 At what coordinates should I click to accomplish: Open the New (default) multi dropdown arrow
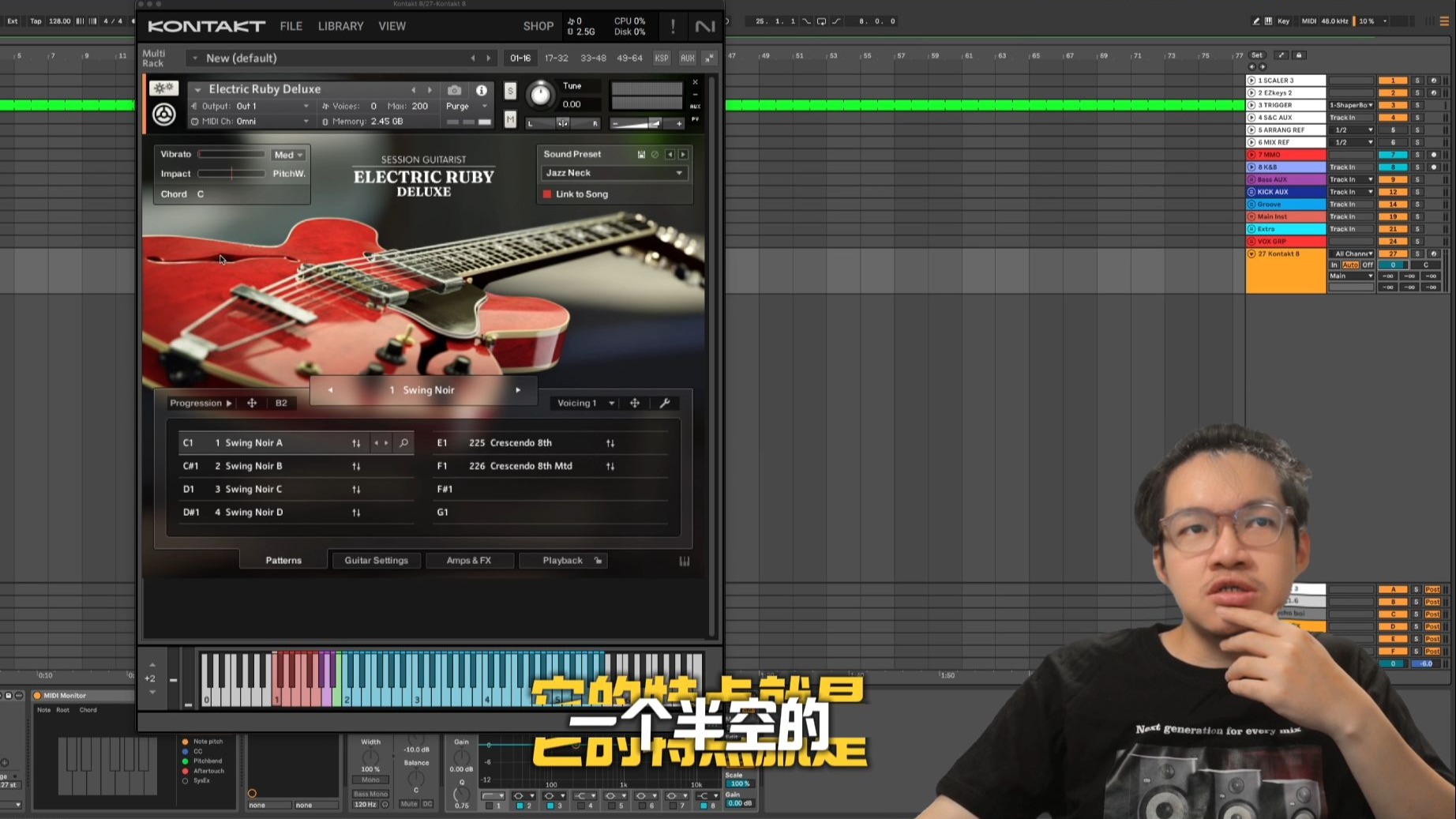pyautogui.click(x=194, y=58)
